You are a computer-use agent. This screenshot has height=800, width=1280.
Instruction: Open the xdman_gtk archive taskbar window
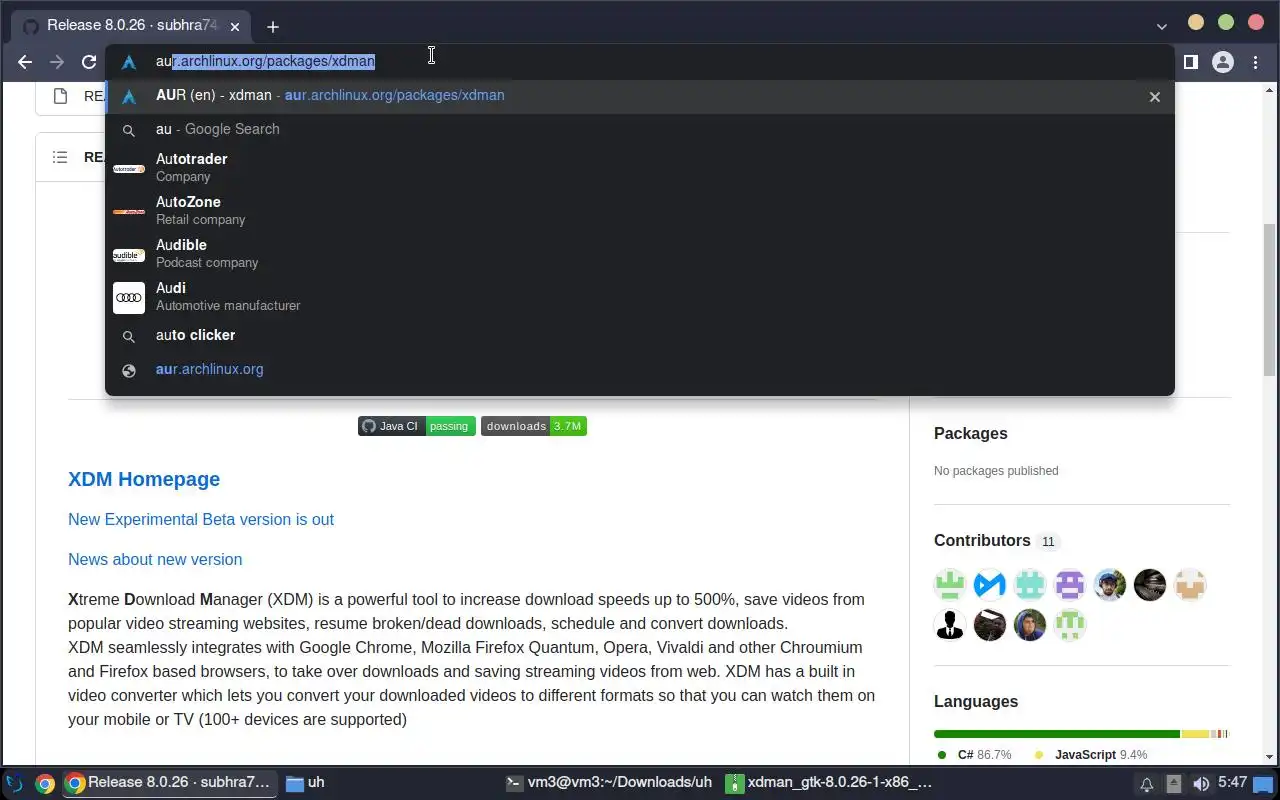tap(829, 783)
